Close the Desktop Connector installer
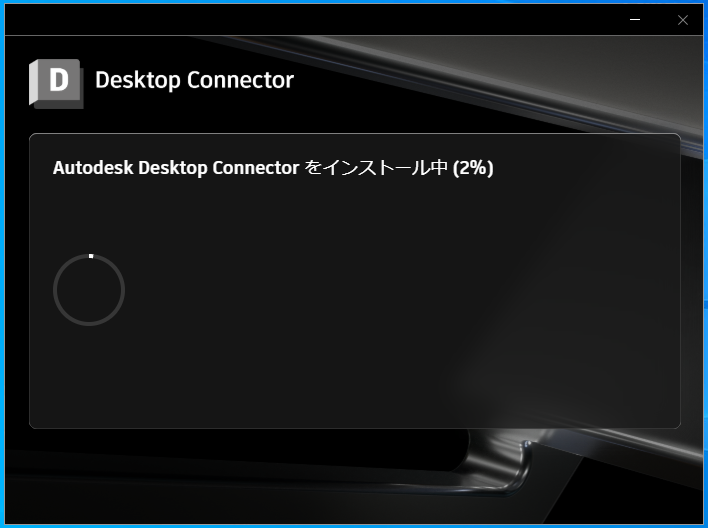Screen dimensions: 708x528 coord(683,20)
